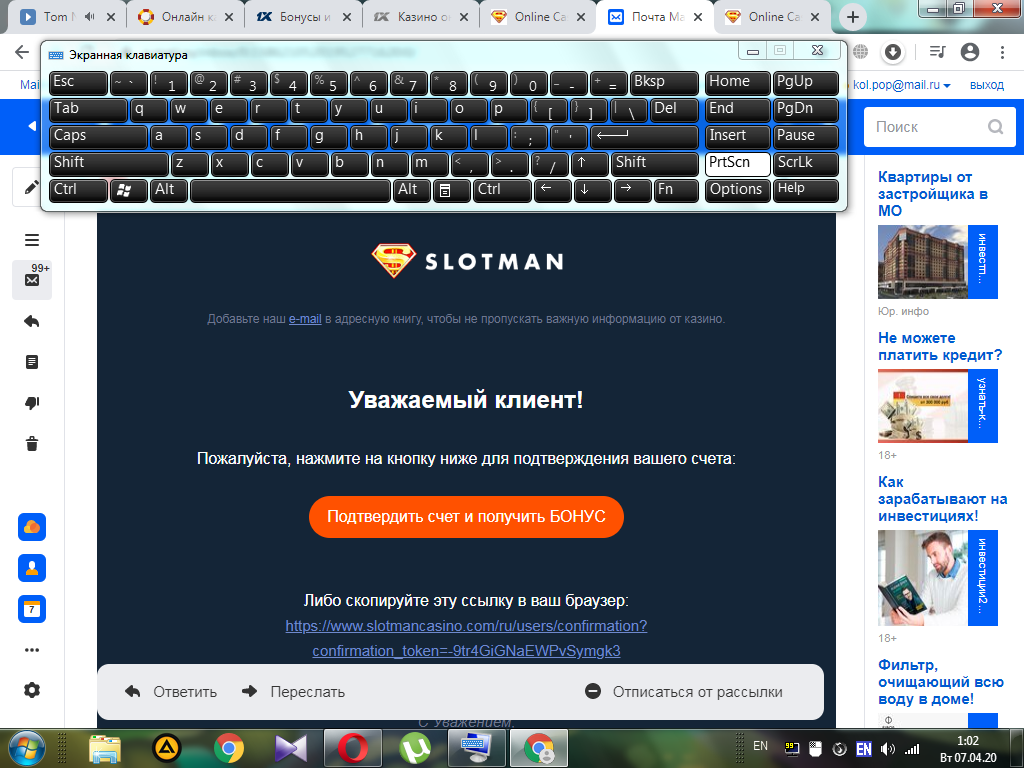1024x768 pixels.
Task: Switch to the Казино tab
Action: tap(421, 17)
